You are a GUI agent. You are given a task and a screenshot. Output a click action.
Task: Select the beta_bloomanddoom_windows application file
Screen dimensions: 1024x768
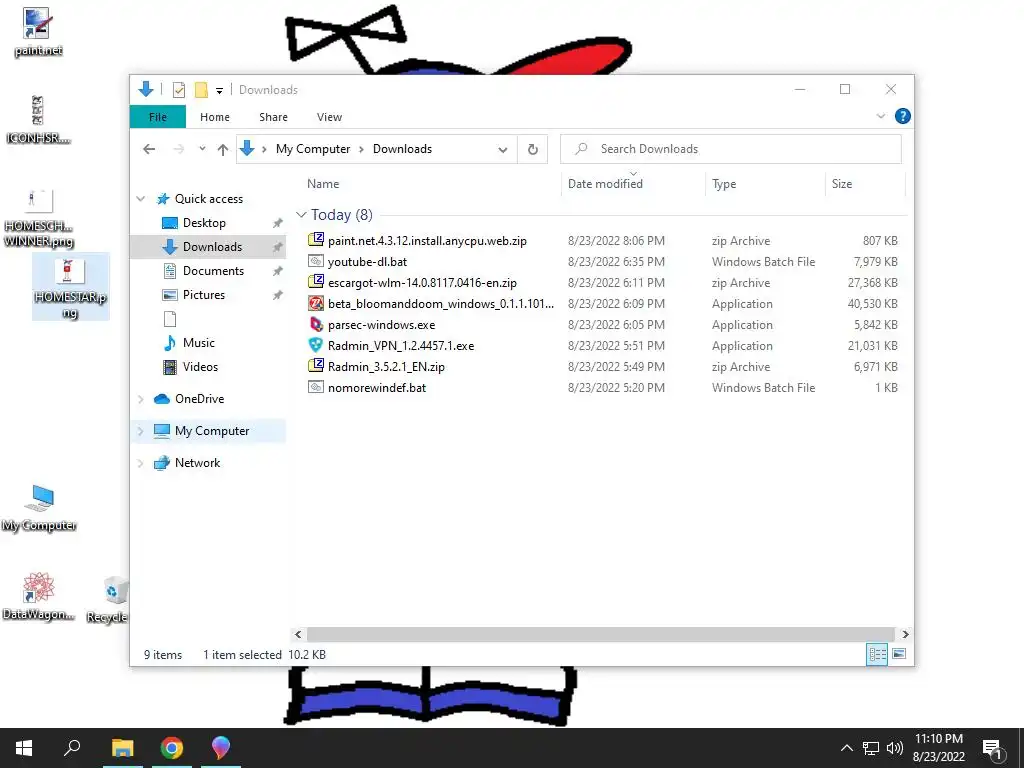(440, 304)
